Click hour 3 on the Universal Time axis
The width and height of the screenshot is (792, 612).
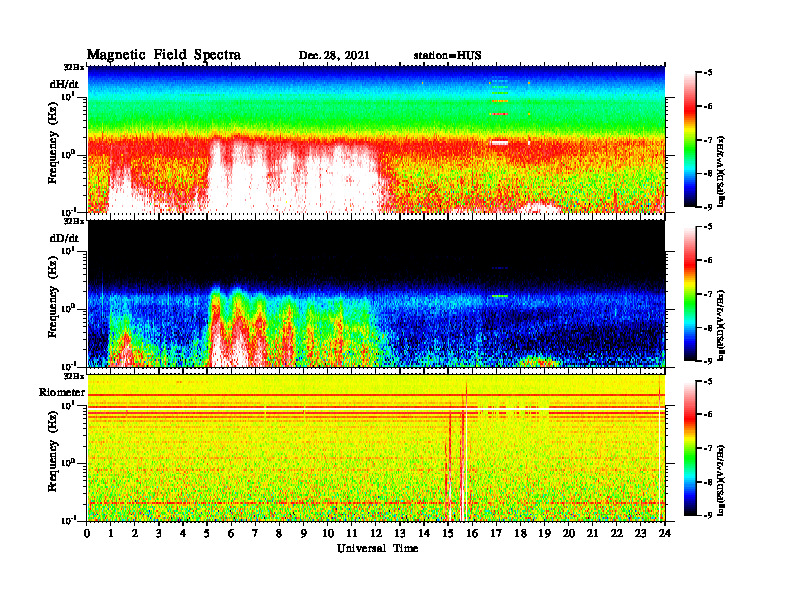pyautogui.click(x=159, y=533)
